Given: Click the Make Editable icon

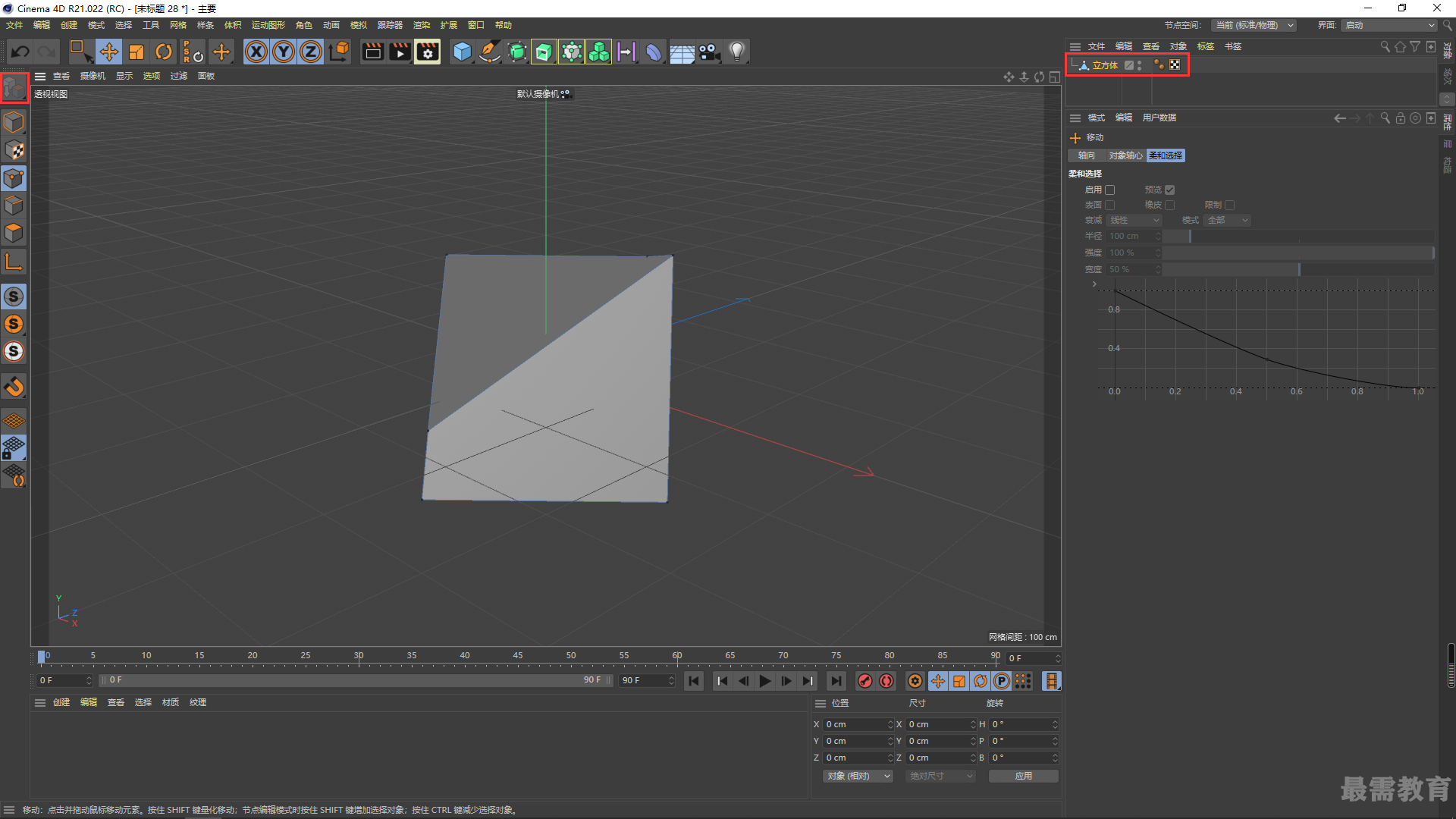Looking at the screenshot, I should pyautogui.click(x=14, y=88).
